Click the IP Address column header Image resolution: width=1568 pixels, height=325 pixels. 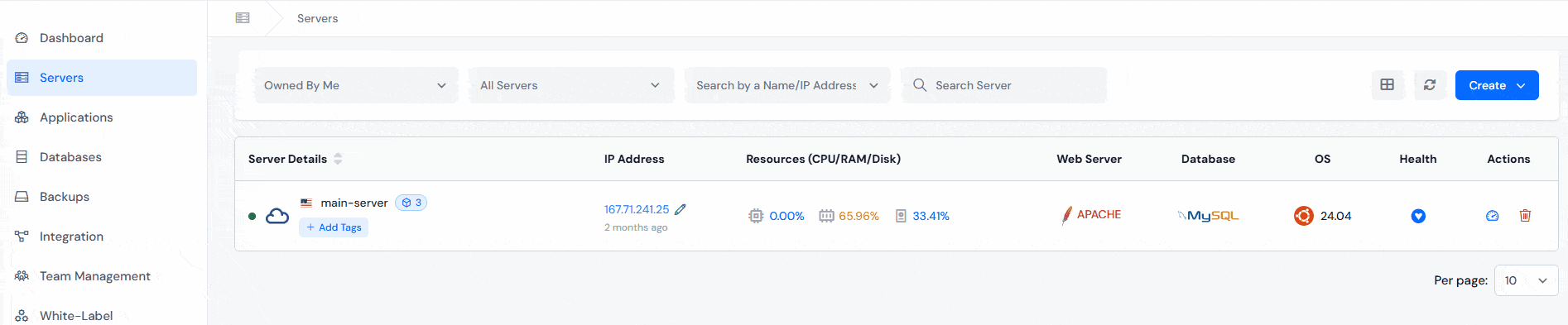click(x=634, y=159)
